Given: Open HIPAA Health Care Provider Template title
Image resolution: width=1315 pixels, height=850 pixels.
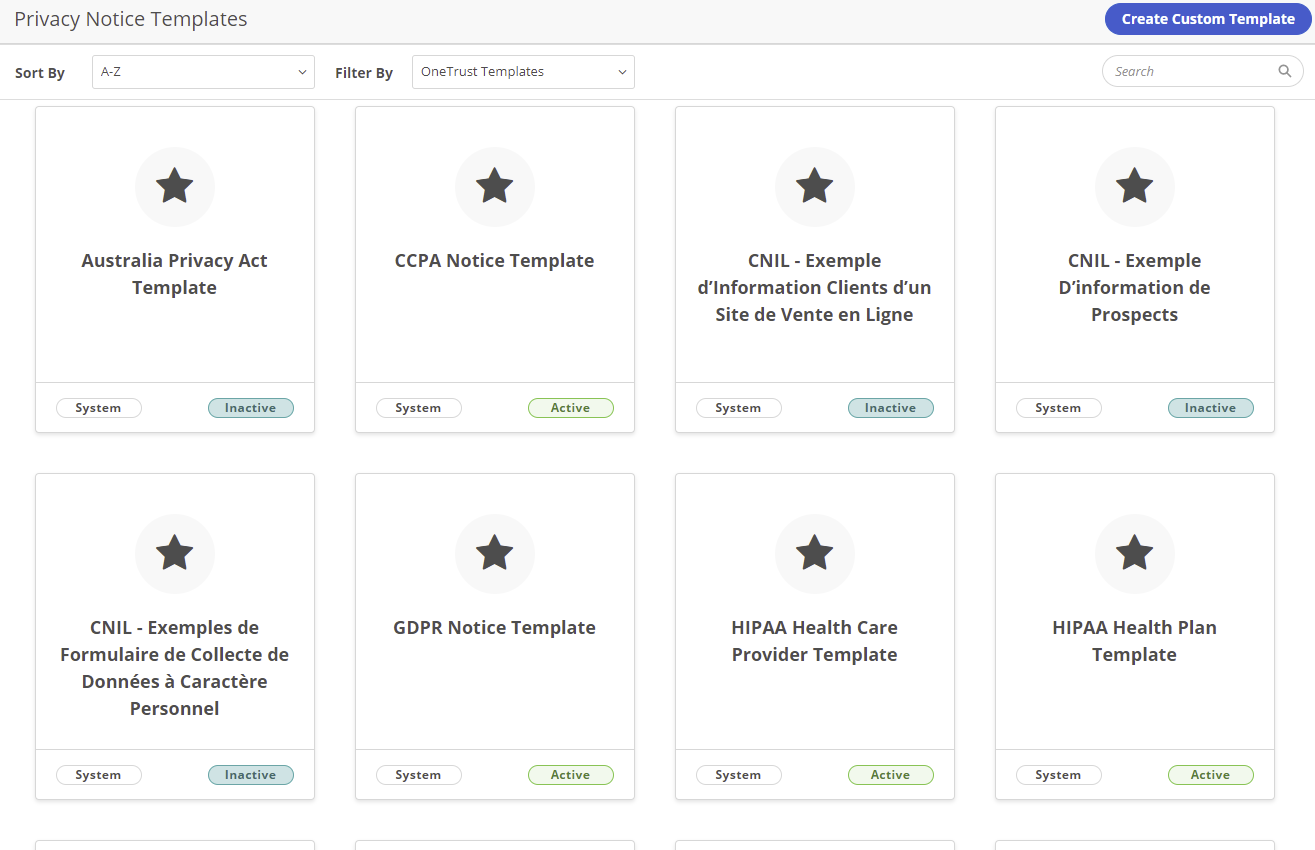Looking at the screenshot, I should coord(815,641).
